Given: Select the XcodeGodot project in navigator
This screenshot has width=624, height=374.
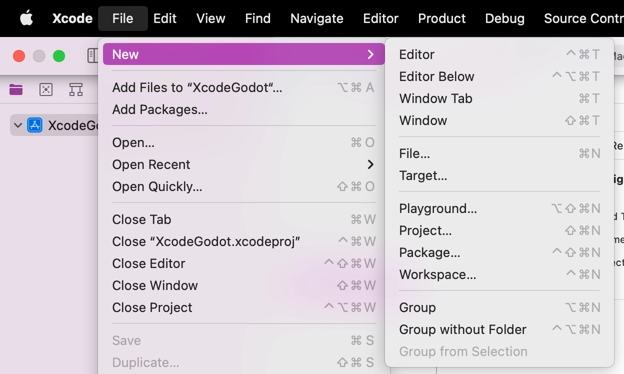Looking at the screenshot, I should point(54,125).
